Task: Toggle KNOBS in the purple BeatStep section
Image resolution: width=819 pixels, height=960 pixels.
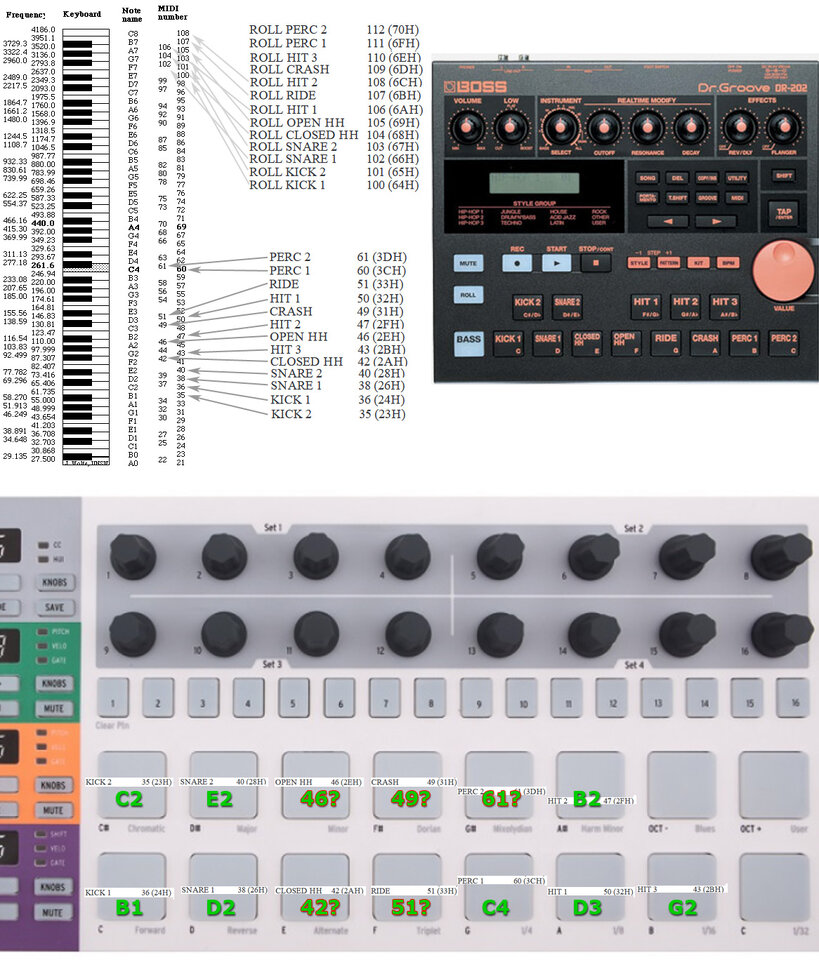Action: pos(54,887)
